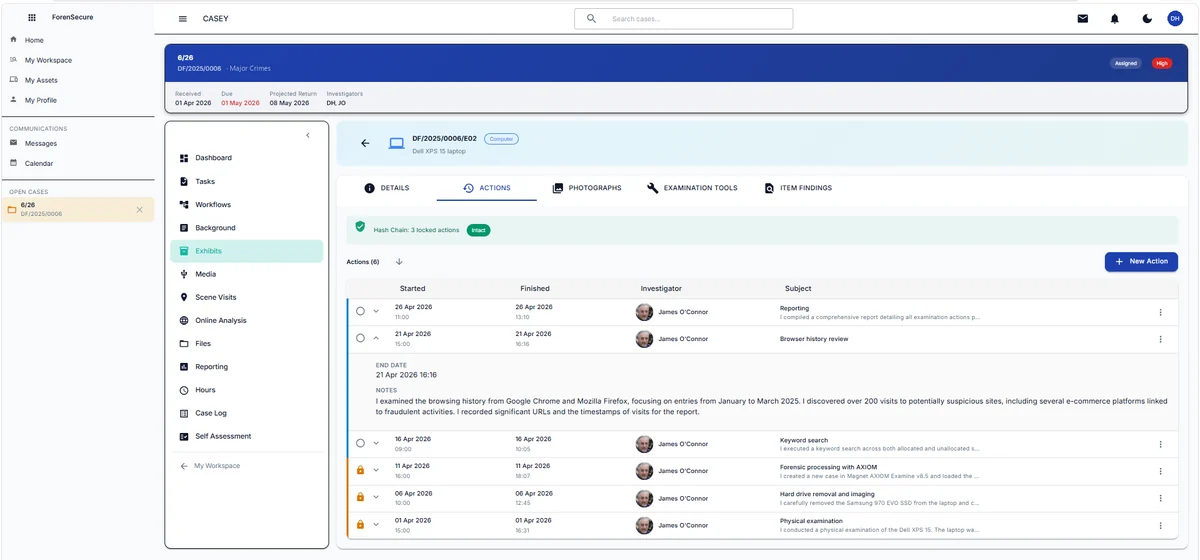The height and width of the screenshot is (560, 1200).
Task: Select the Browser history review radio circle
Action: [360, 339]
